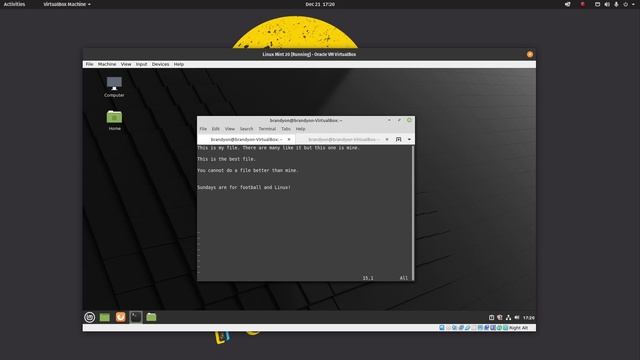Open the VirtualBox Devices menu
This screenshot has height=360, width=640.
coord(160,64)
